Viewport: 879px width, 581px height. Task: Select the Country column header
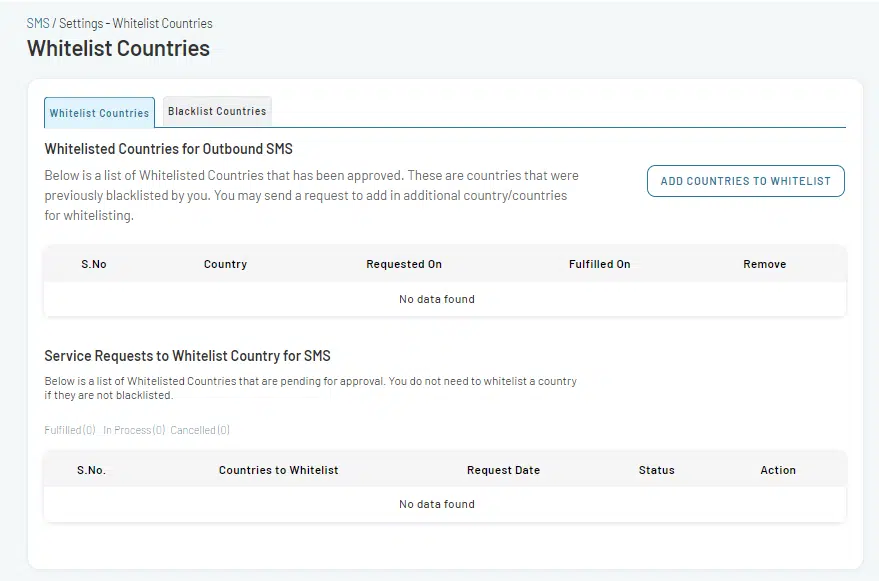[225, 264]
